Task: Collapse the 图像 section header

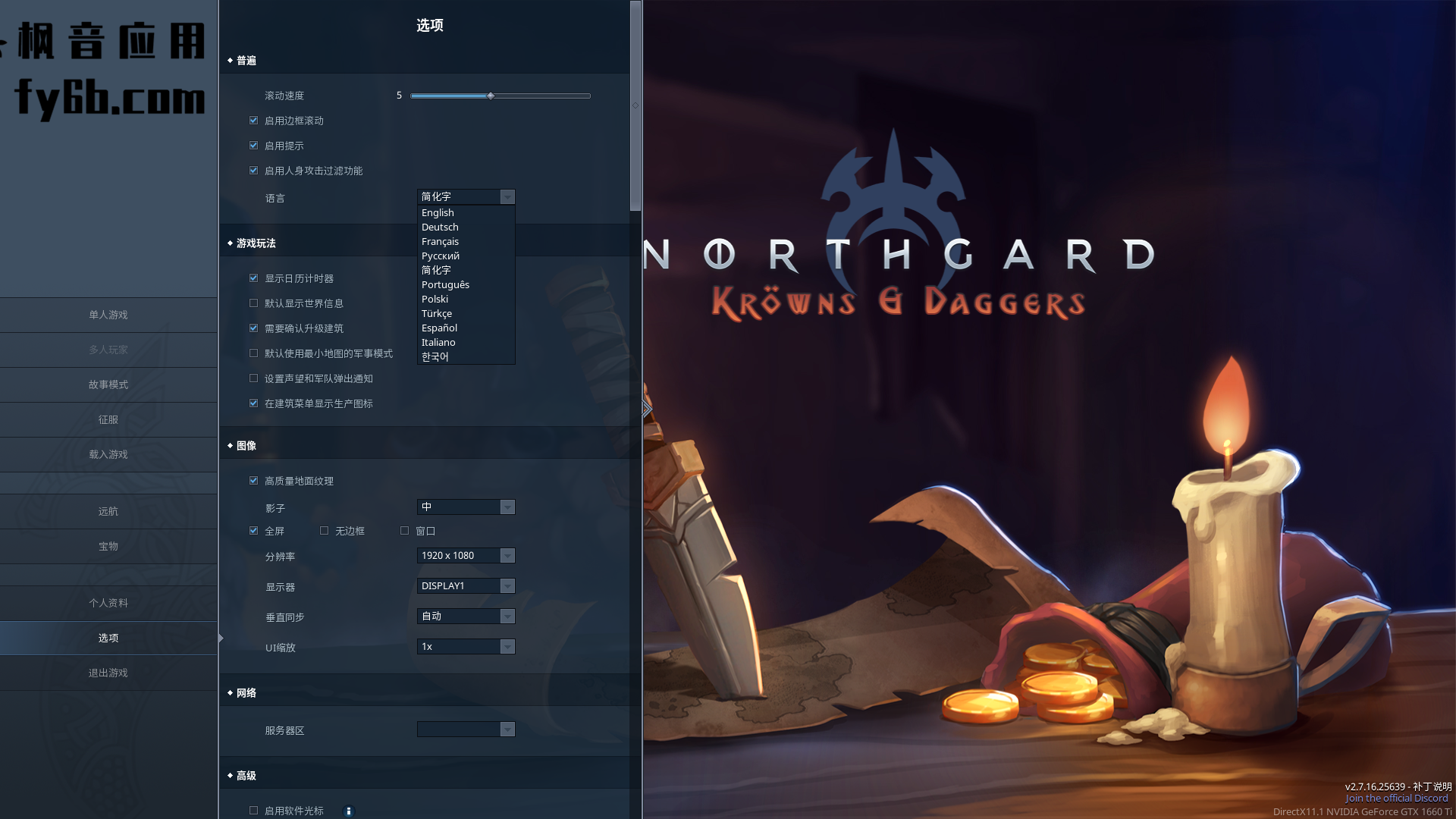Action: click(242, 446)
